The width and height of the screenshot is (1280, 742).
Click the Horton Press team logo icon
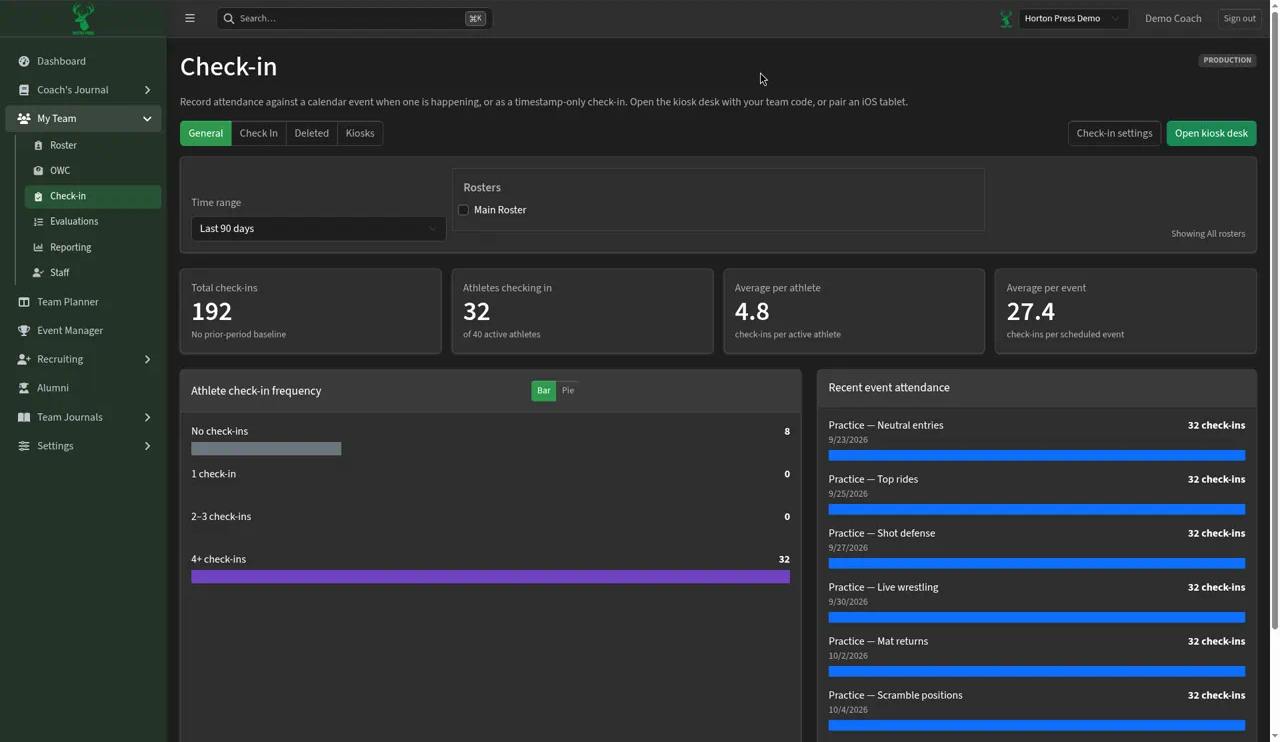click(1006, 18)
